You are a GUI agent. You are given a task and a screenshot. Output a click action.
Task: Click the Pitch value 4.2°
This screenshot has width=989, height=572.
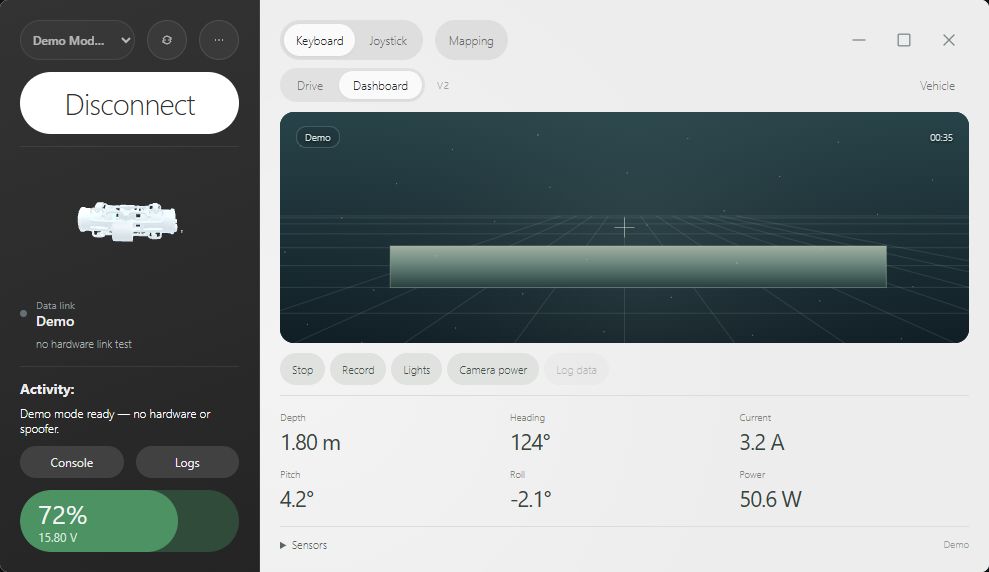click(x=296, y=499)
